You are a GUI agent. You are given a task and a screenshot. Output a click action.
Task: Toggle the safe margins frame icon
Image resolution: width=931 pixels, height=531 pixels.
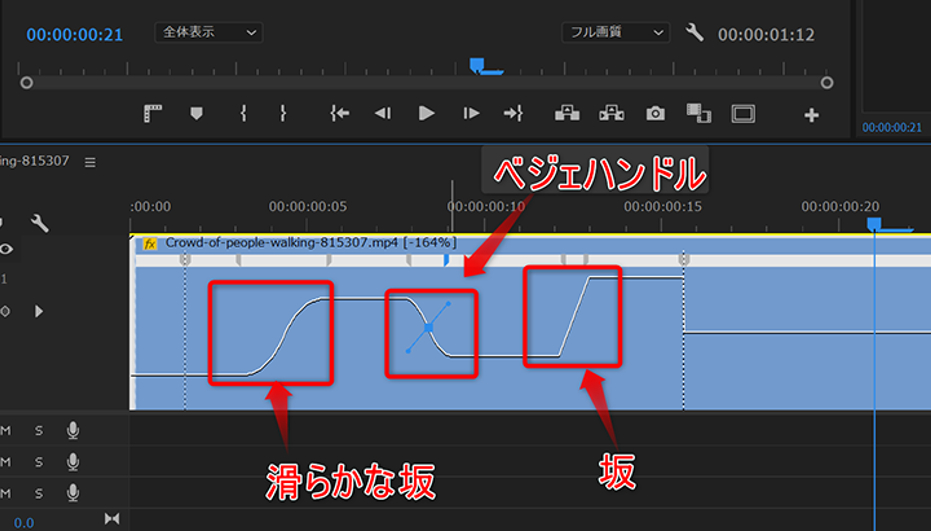click(x=743, y=113)
